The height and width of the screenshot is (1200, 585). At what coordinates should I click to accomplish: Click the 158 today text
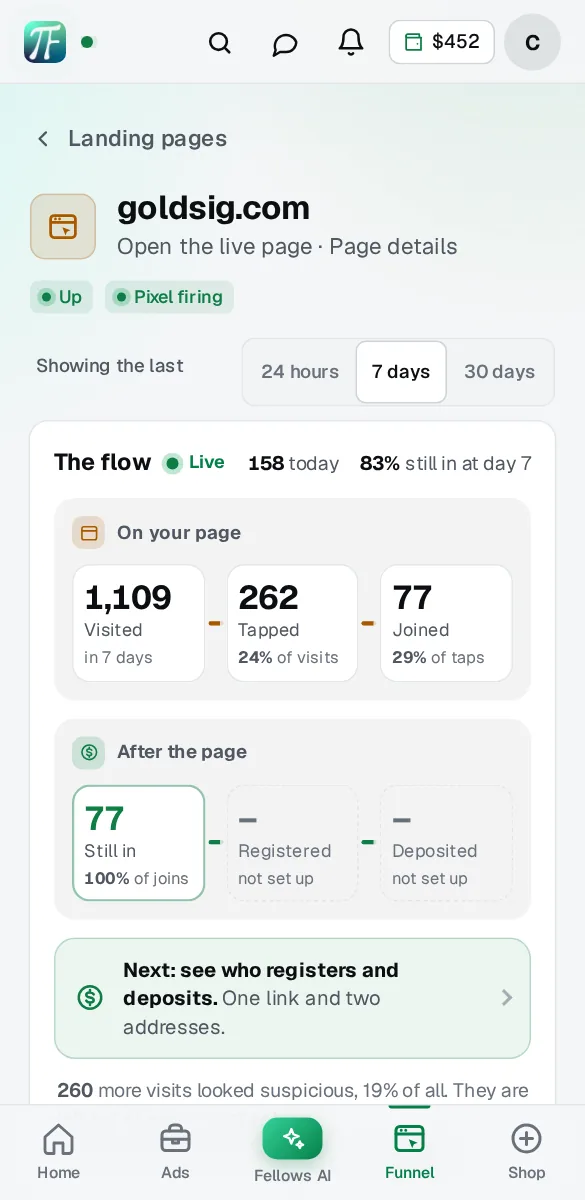[294, 463]
